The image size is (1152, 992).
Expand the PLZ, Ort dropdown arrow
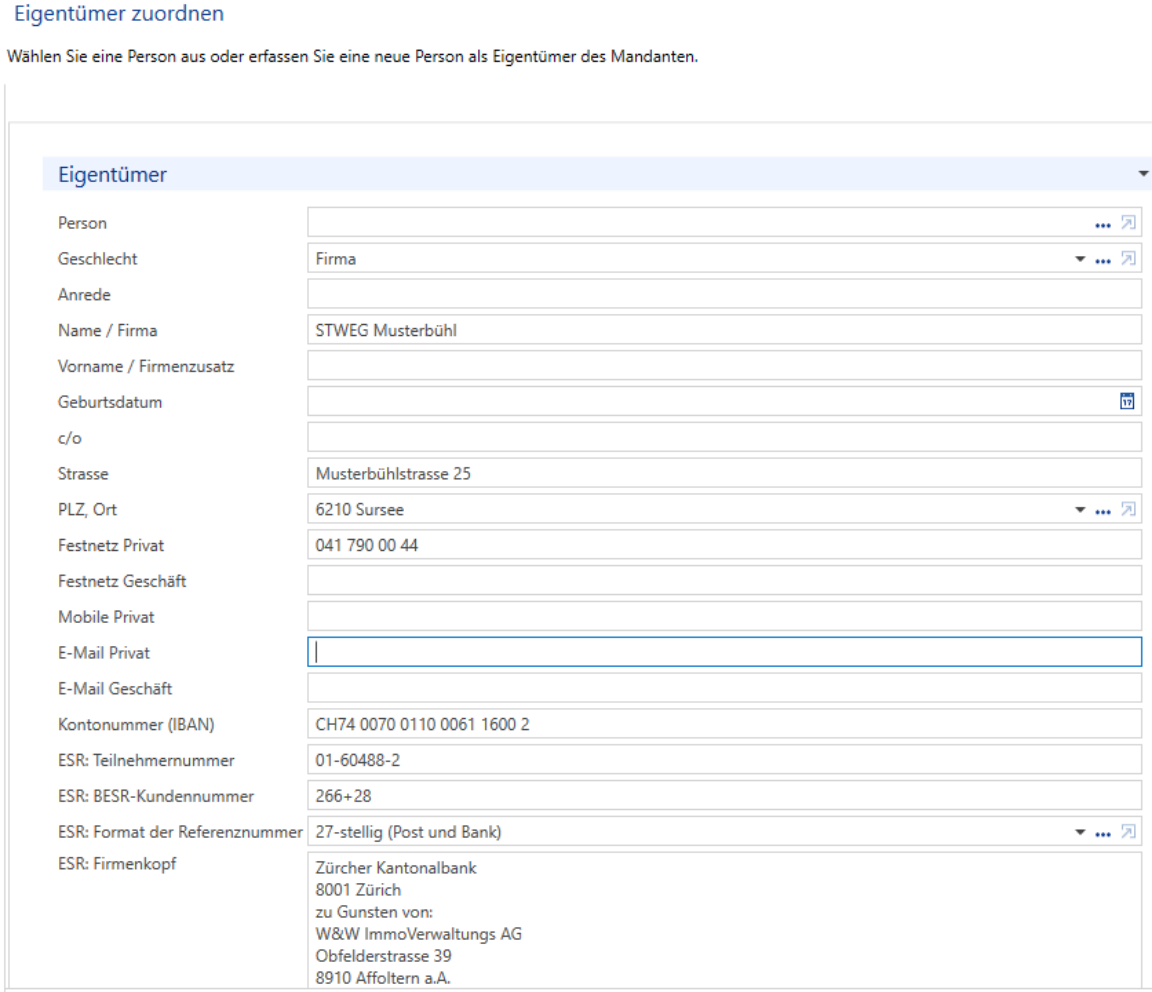pyautogui.click(x=1080, y=509)
